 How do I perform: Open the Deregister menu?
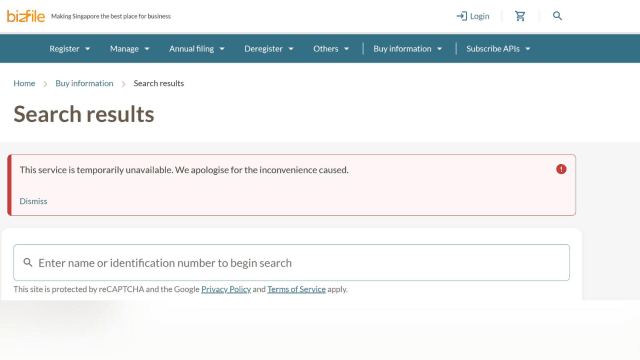tap(269, 49)
